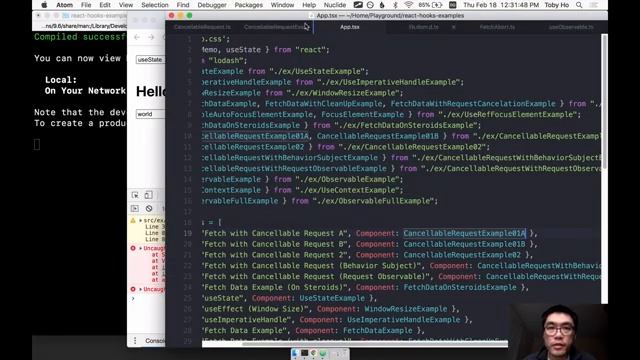This screenshot has height=360, width=640.
Task: Expand the src/ex warning entry
Action: coord(141,220)
